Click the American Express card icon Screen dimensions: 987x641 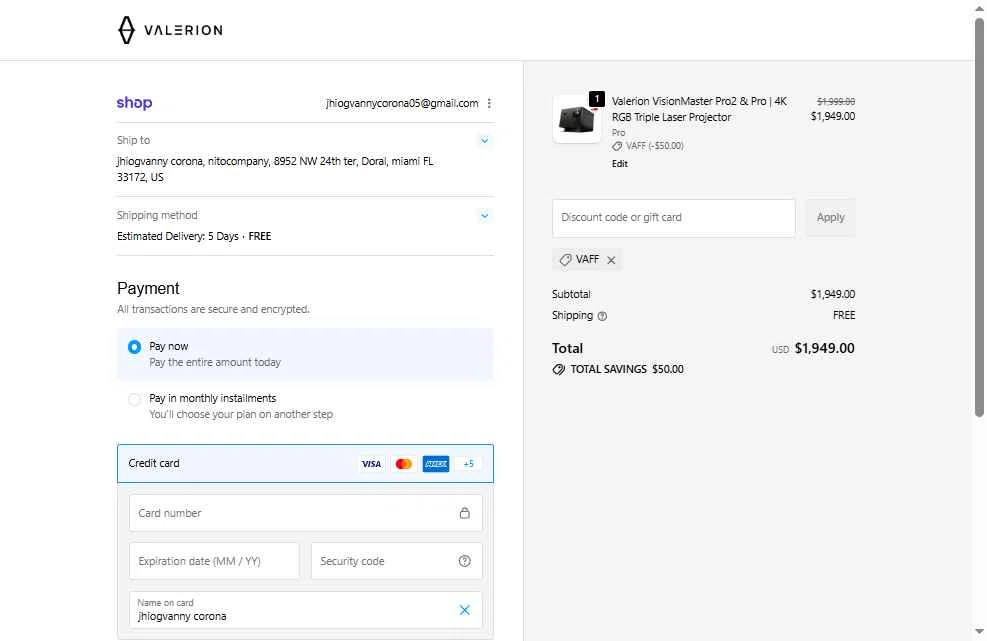436,464
